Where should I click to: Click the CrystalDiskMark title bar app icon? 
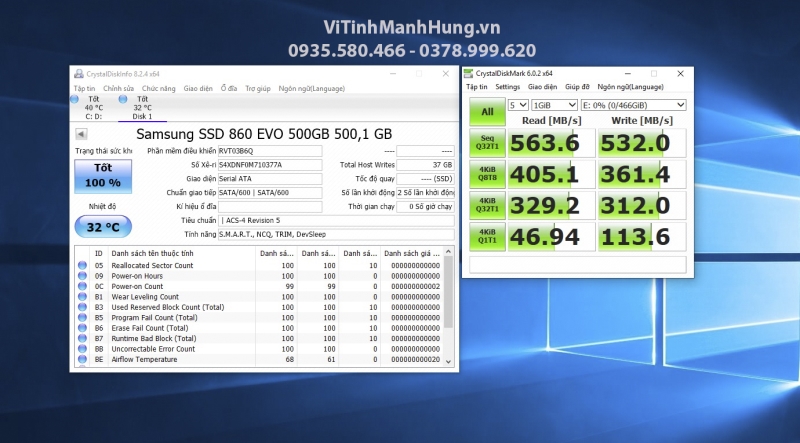[x=468, y=73]
